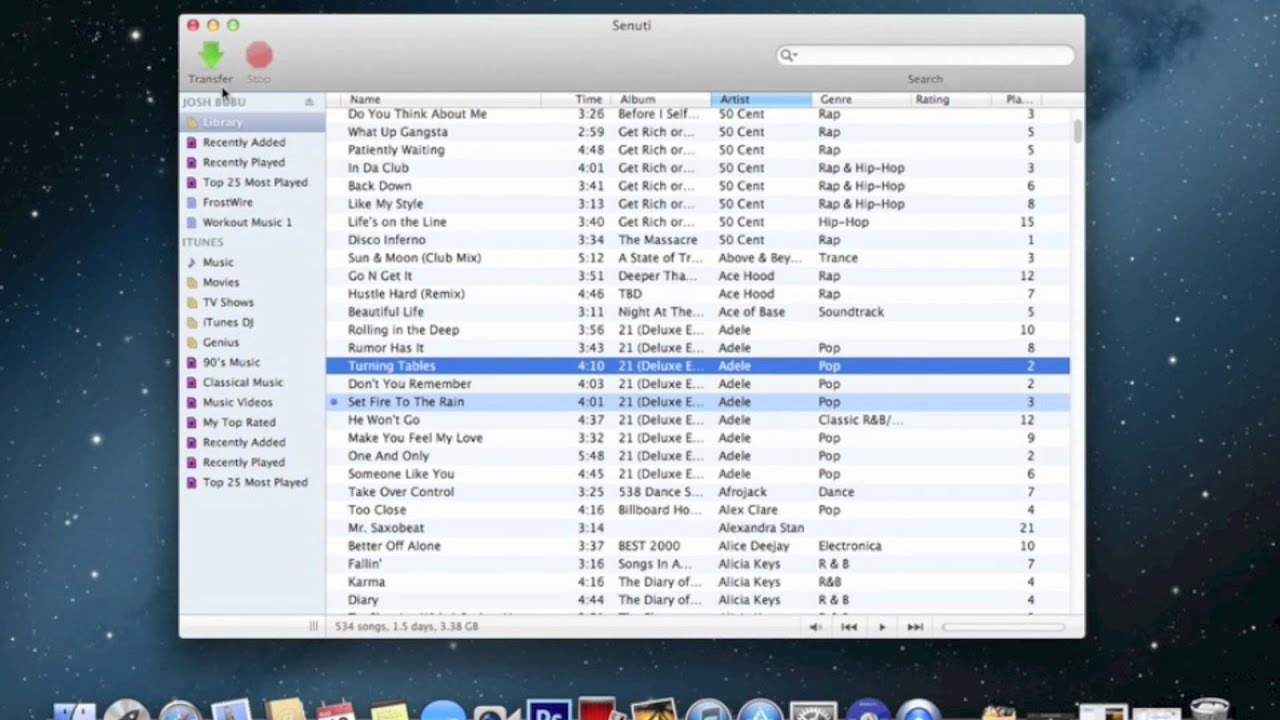Click inside the Search field
Viewport: 1280px width, 720px height.
point(926,56)
